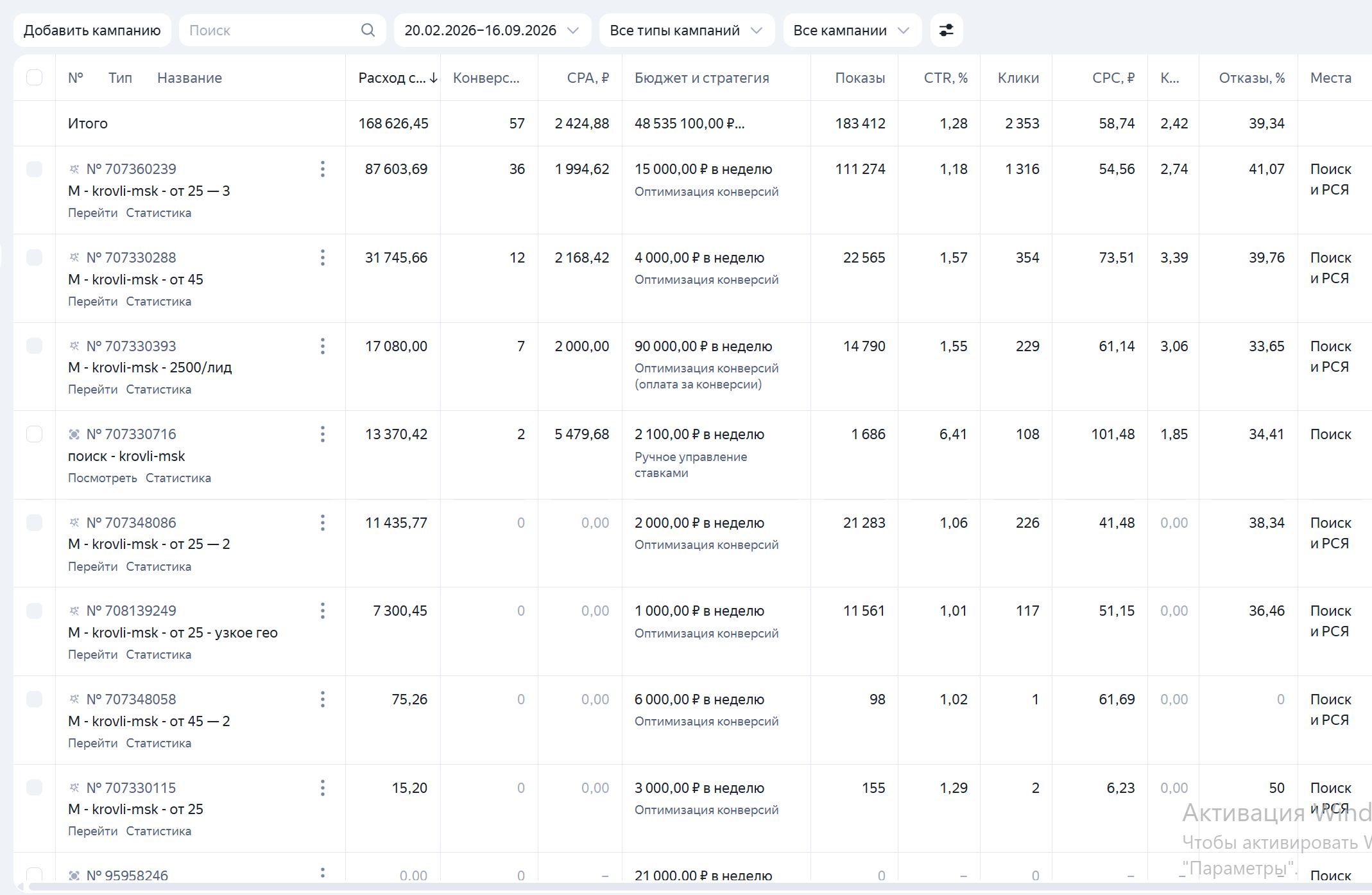Sort by the CTR, % column header
Image resolution: width=1372 pixels, height=895 pixels.
945,78
